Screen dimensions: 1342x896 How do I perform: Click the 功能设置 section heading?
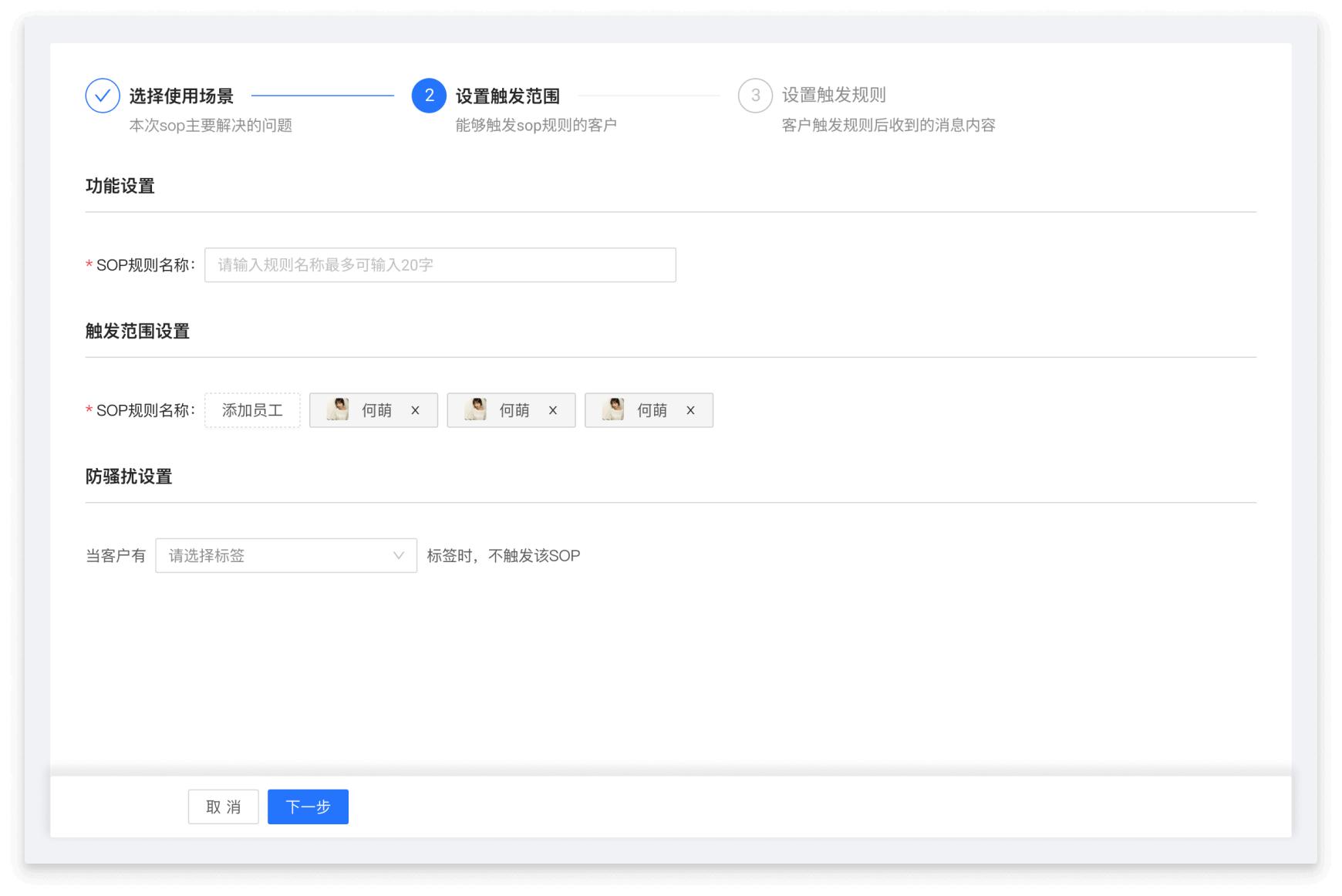tap(120, 186)
